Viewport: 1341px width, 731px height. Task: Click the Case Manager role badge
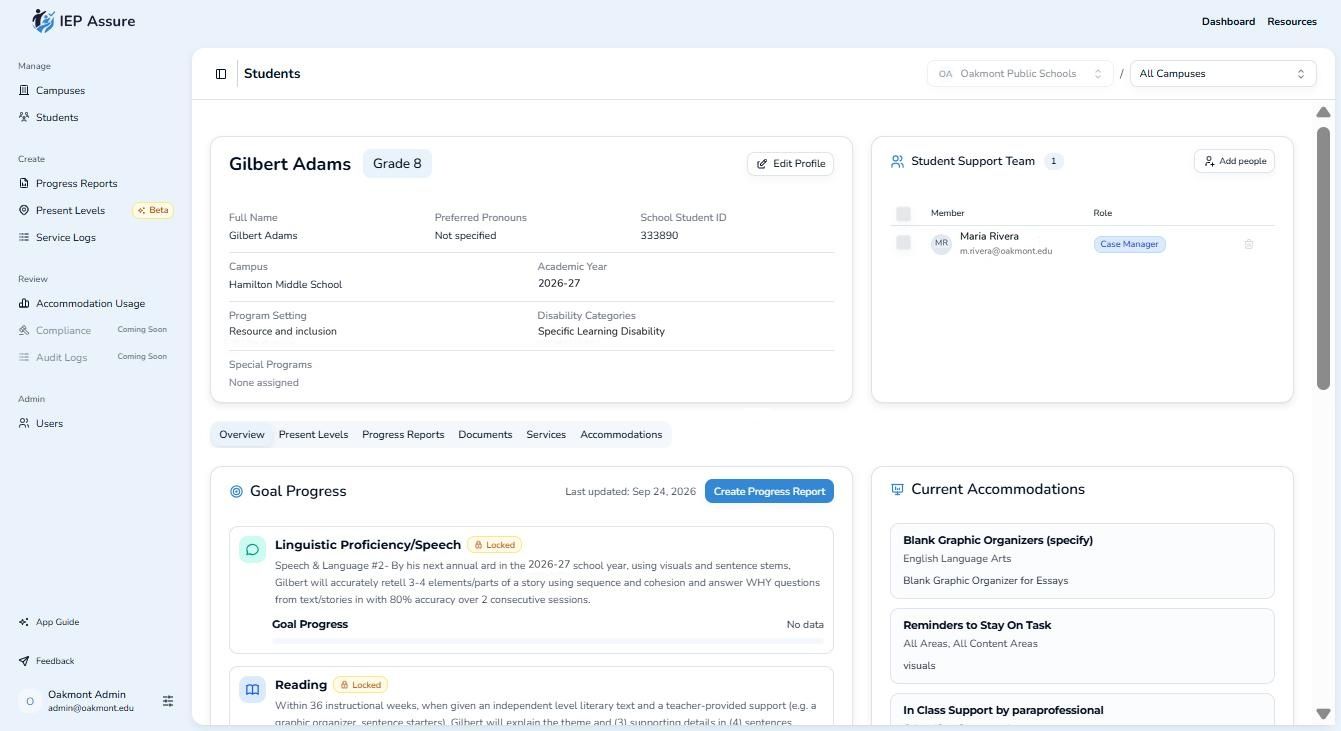pyautogui.click(x=1130, y=244)
